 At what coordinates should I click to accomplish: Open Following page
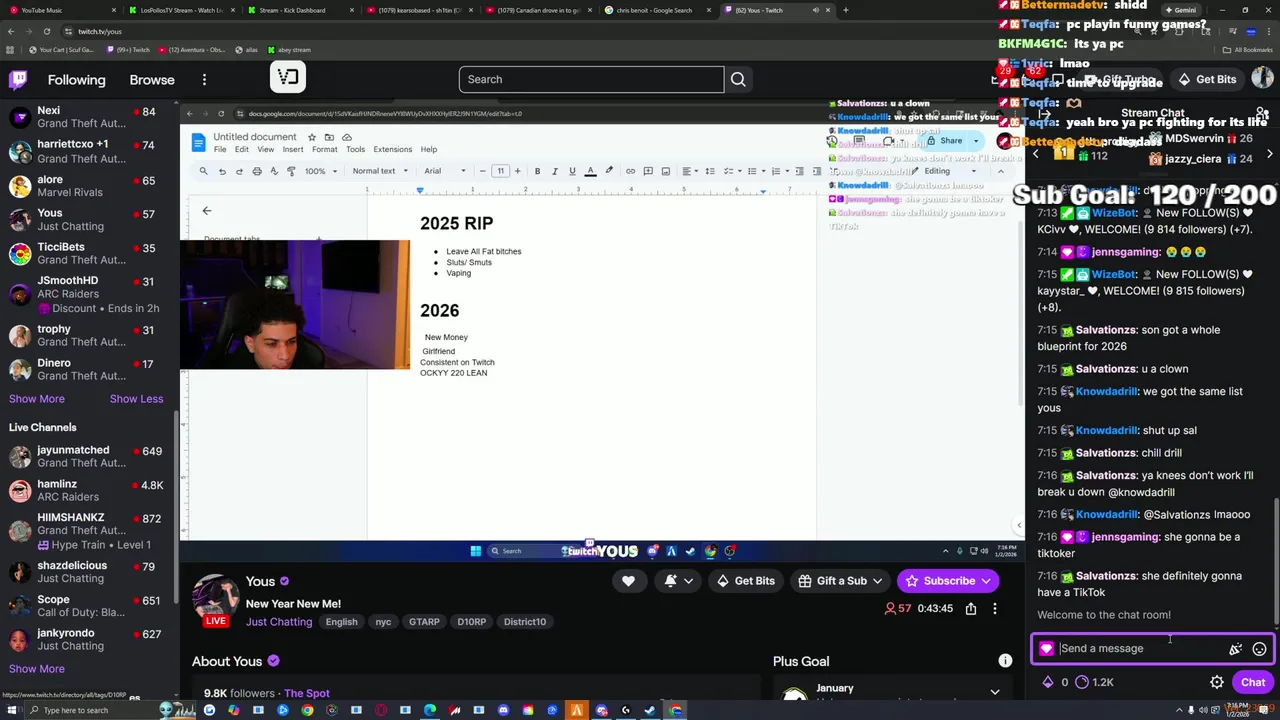coord(76,80)
